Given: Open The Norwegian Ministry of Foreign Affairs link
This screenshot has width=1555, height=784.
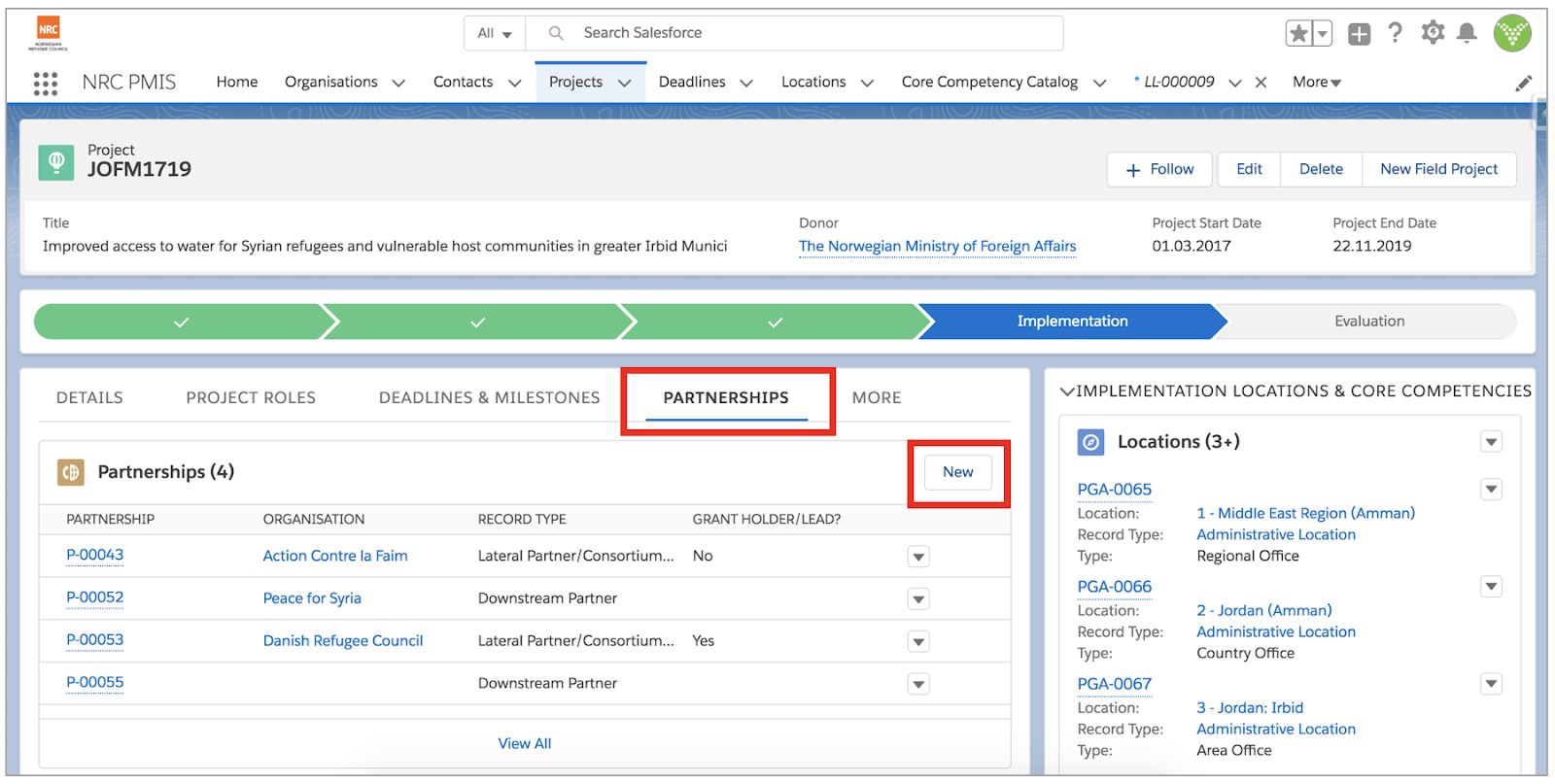Looking at the screenshot, I should (x=937, y=247).
